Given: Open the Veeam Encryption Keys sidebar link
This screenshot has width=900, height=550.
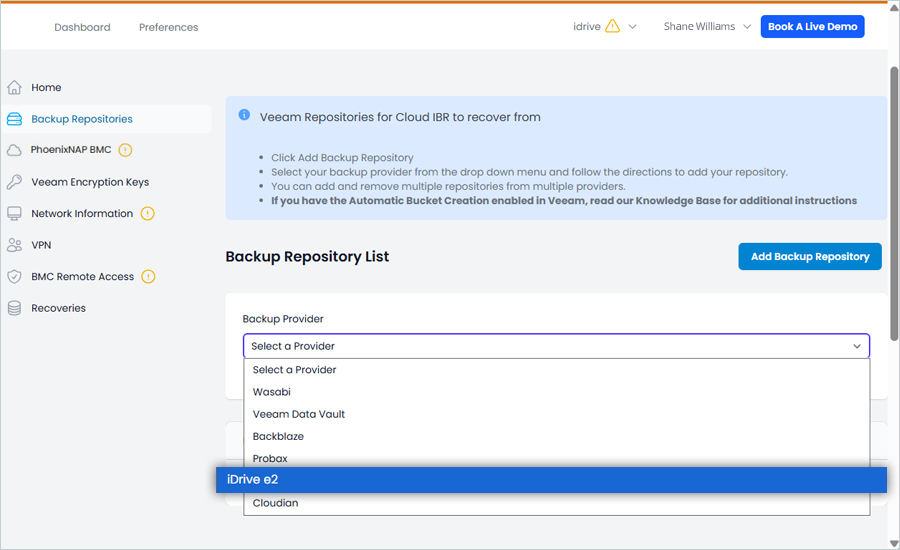Looking at the screenshot, I should point(90,182).
